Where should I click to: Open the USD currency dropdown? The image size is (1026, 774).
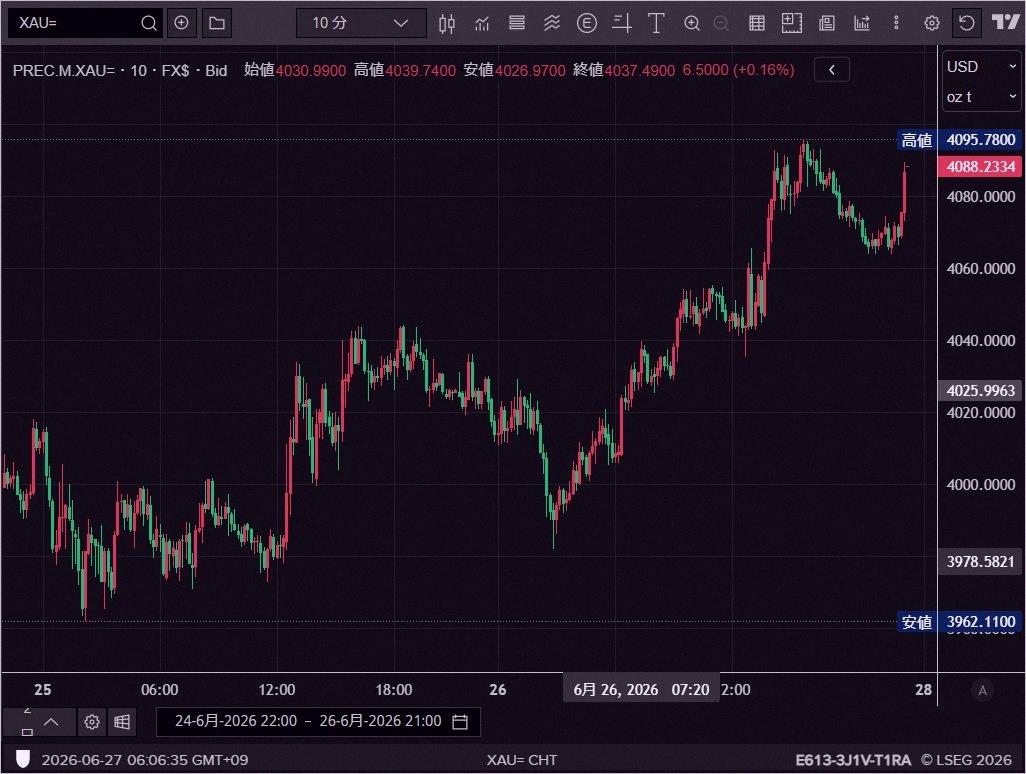(x=981, y=67)
